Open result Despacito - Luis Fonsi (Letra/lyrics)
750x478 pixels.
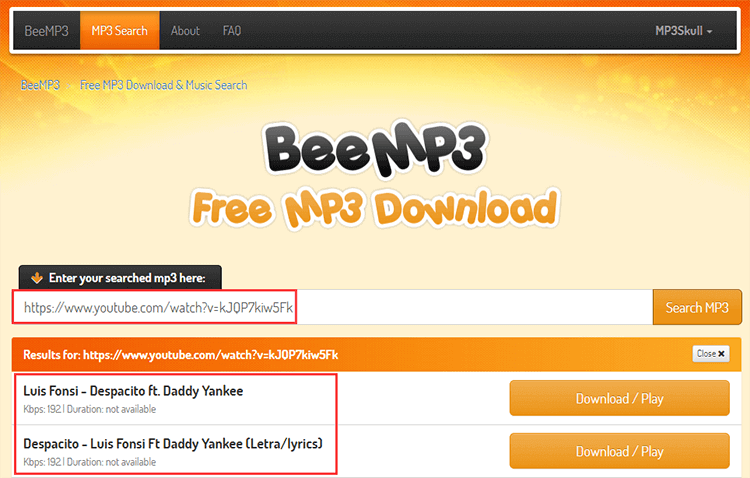point(173,444)
